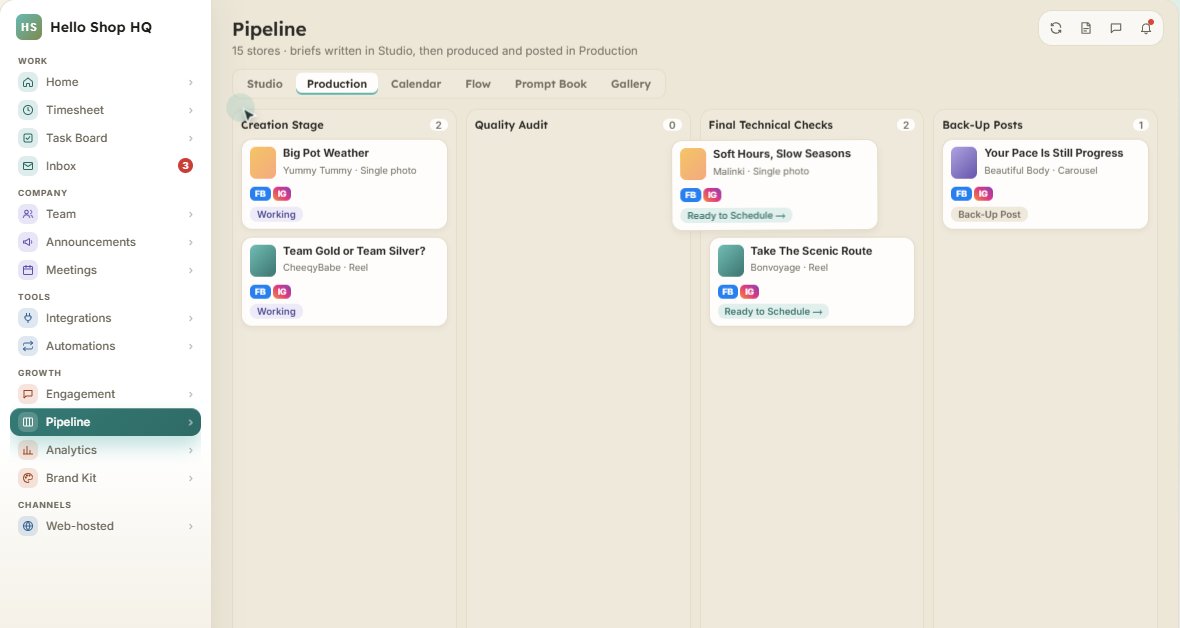Click the Task Board checkbox icon

coord(28,138)
